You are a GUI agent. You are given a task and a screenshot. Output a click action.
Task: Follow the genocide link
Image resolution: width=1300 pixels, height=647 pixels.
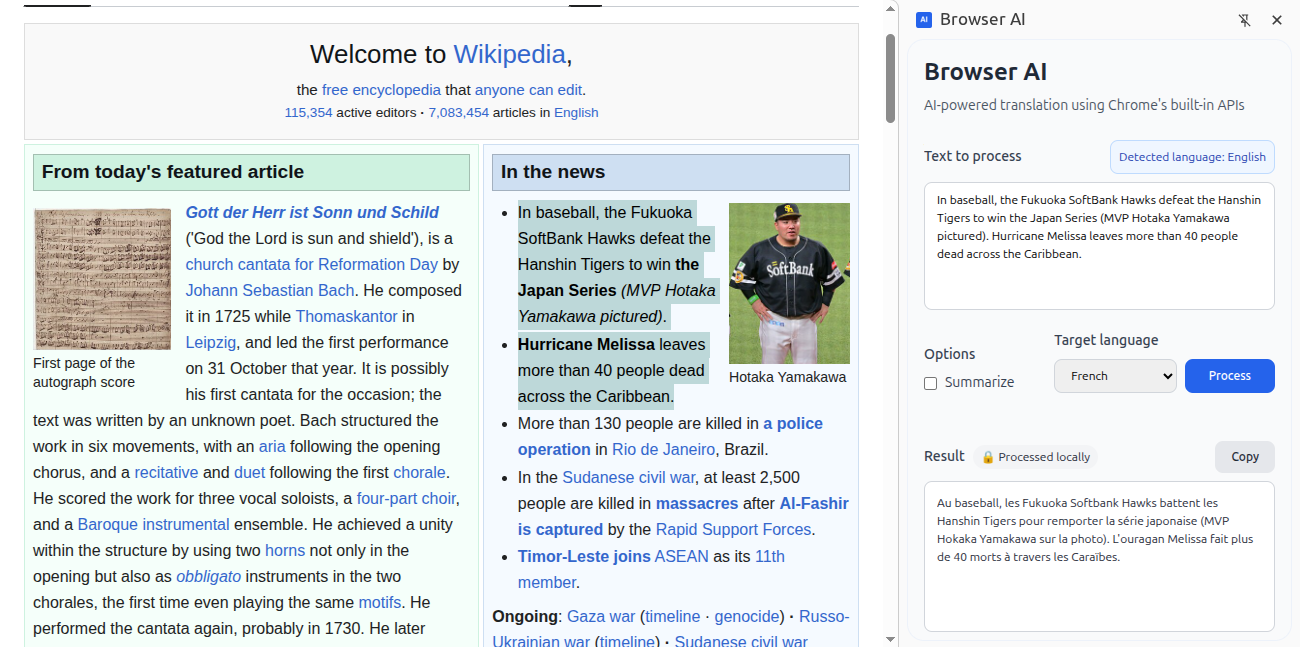point(748,616)
